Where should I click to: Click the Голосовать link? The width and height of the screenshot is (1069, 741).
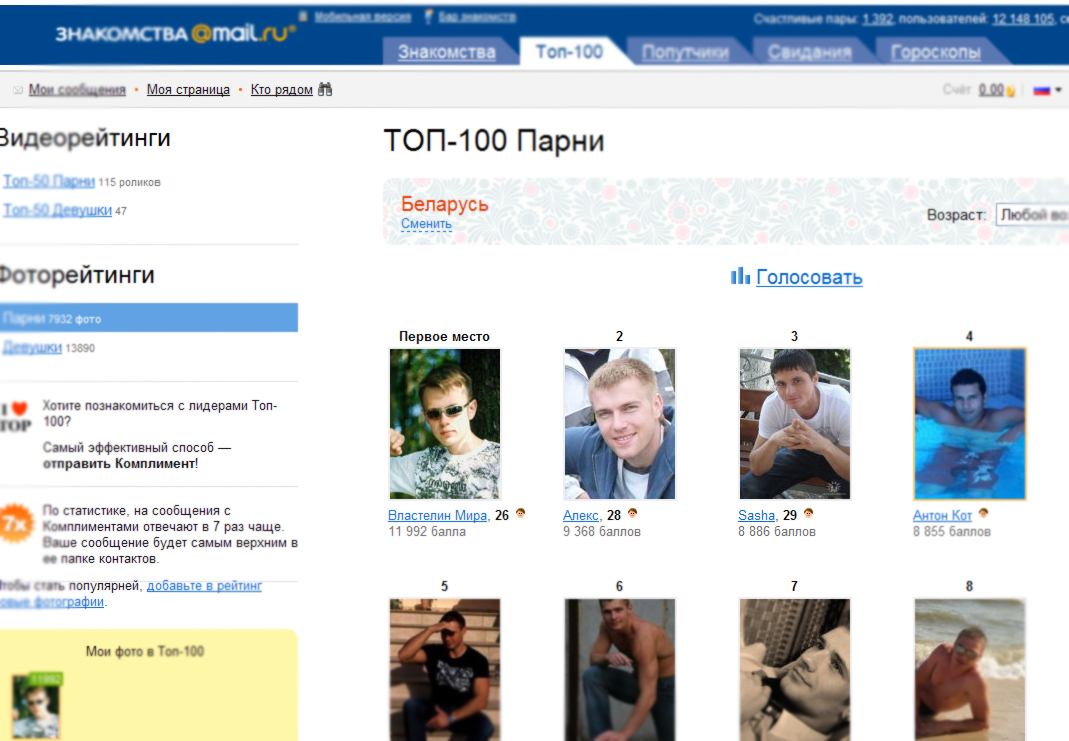point(809,277)
